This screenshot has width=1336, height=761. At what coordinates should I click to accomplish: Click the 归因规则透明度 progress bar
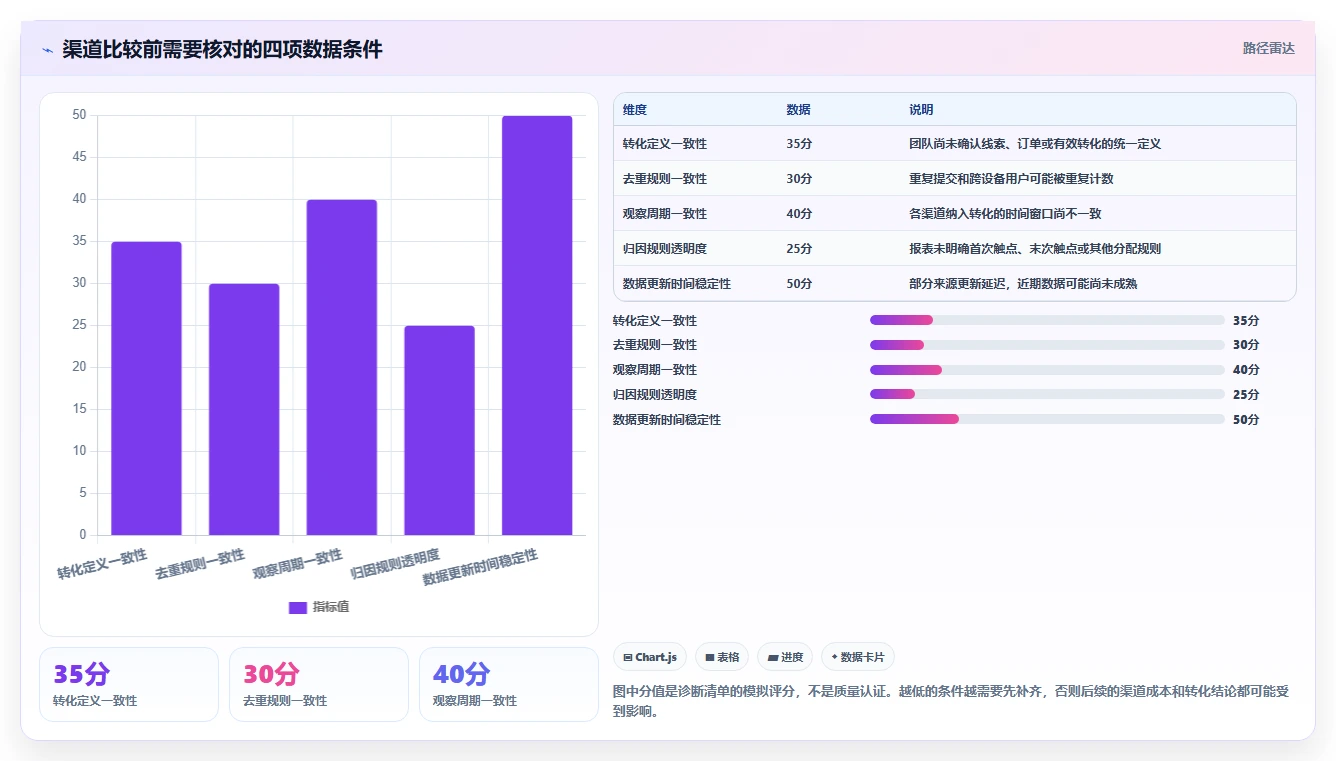click(x=1047, y=394)
